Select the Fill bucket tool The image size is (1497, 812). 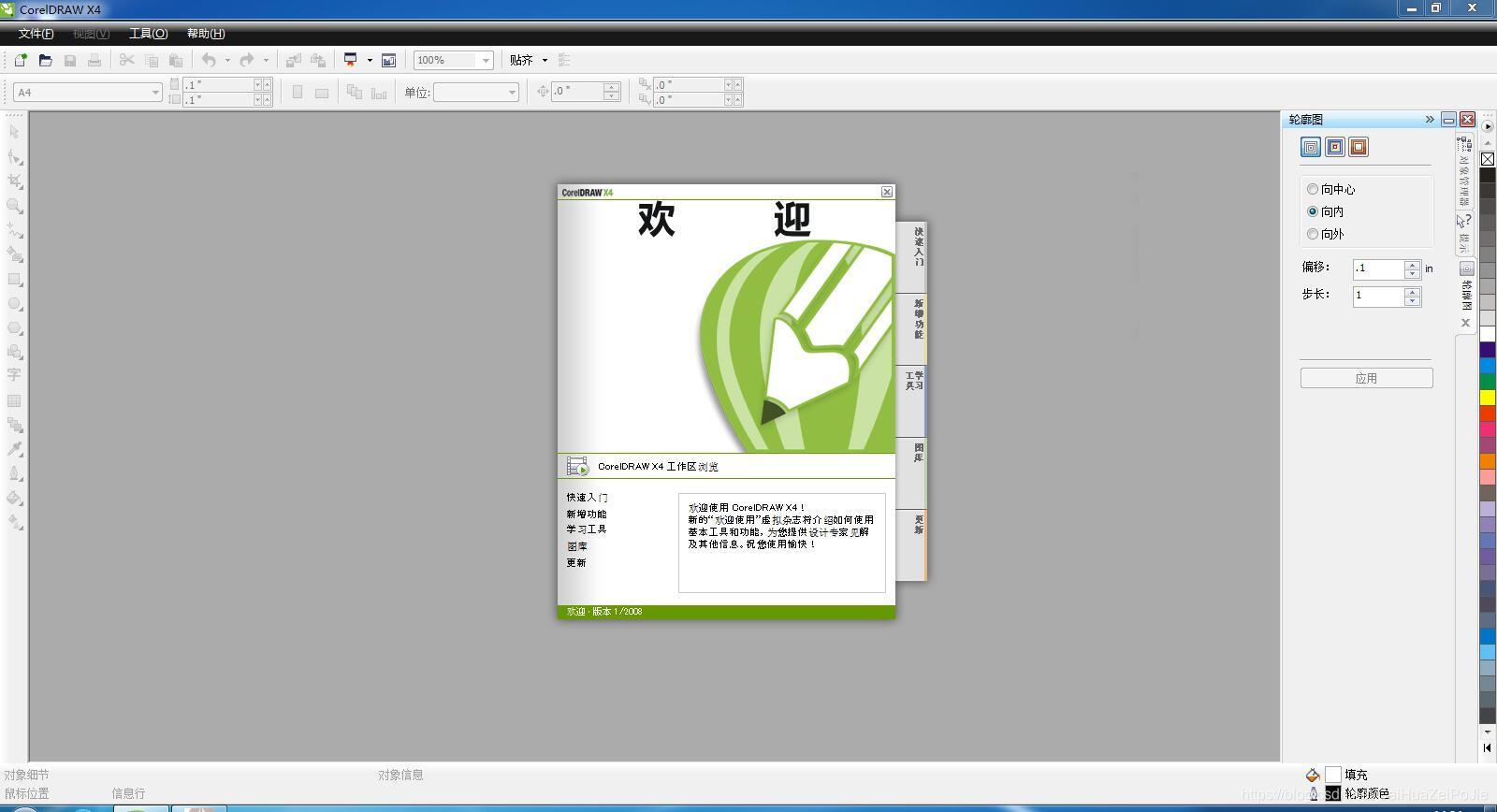14,498
